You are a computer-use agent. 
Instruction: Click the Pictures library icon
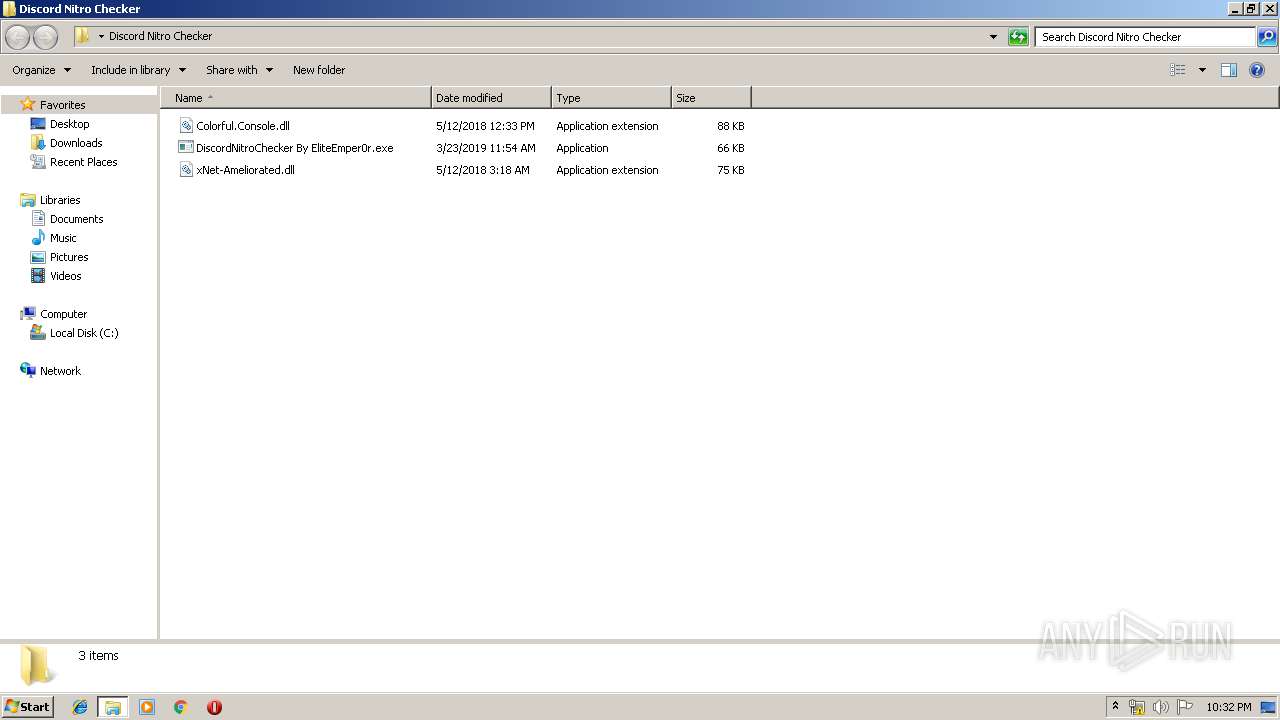38,257
